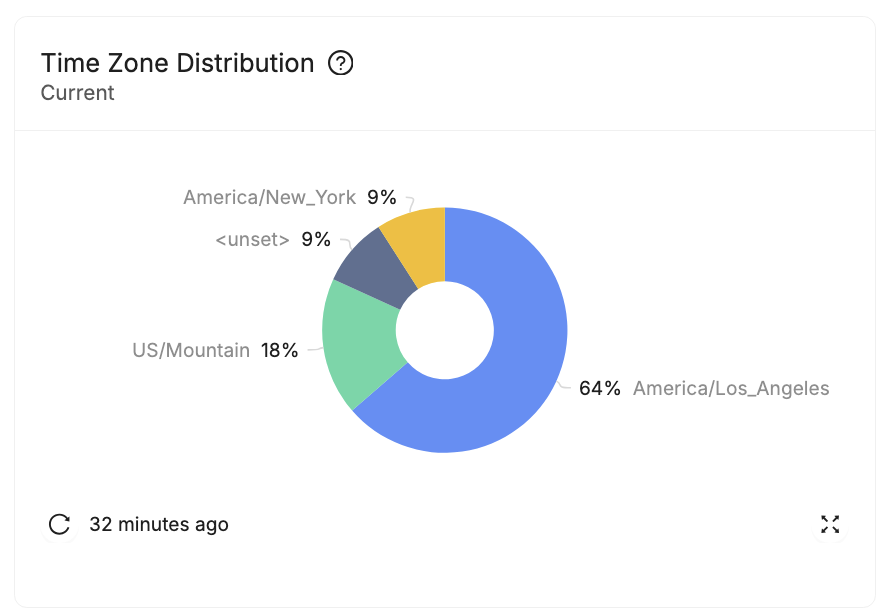The width and height of the screenshot is (888, 616).
Task: Click the America/New_York label
Action: (x=268, y=197)
